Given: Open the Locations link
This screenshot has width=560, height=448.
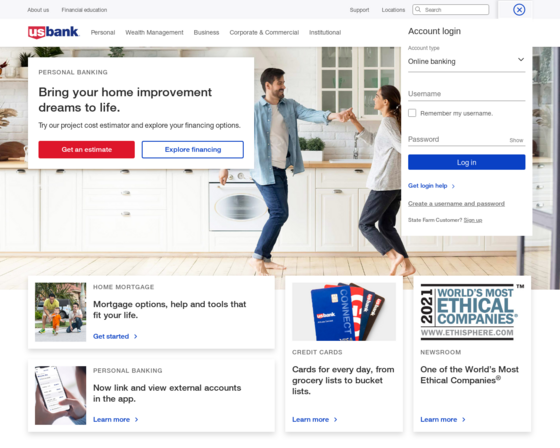Looking at the screenshot, I should pyautogui.click(x=393, y=10).
